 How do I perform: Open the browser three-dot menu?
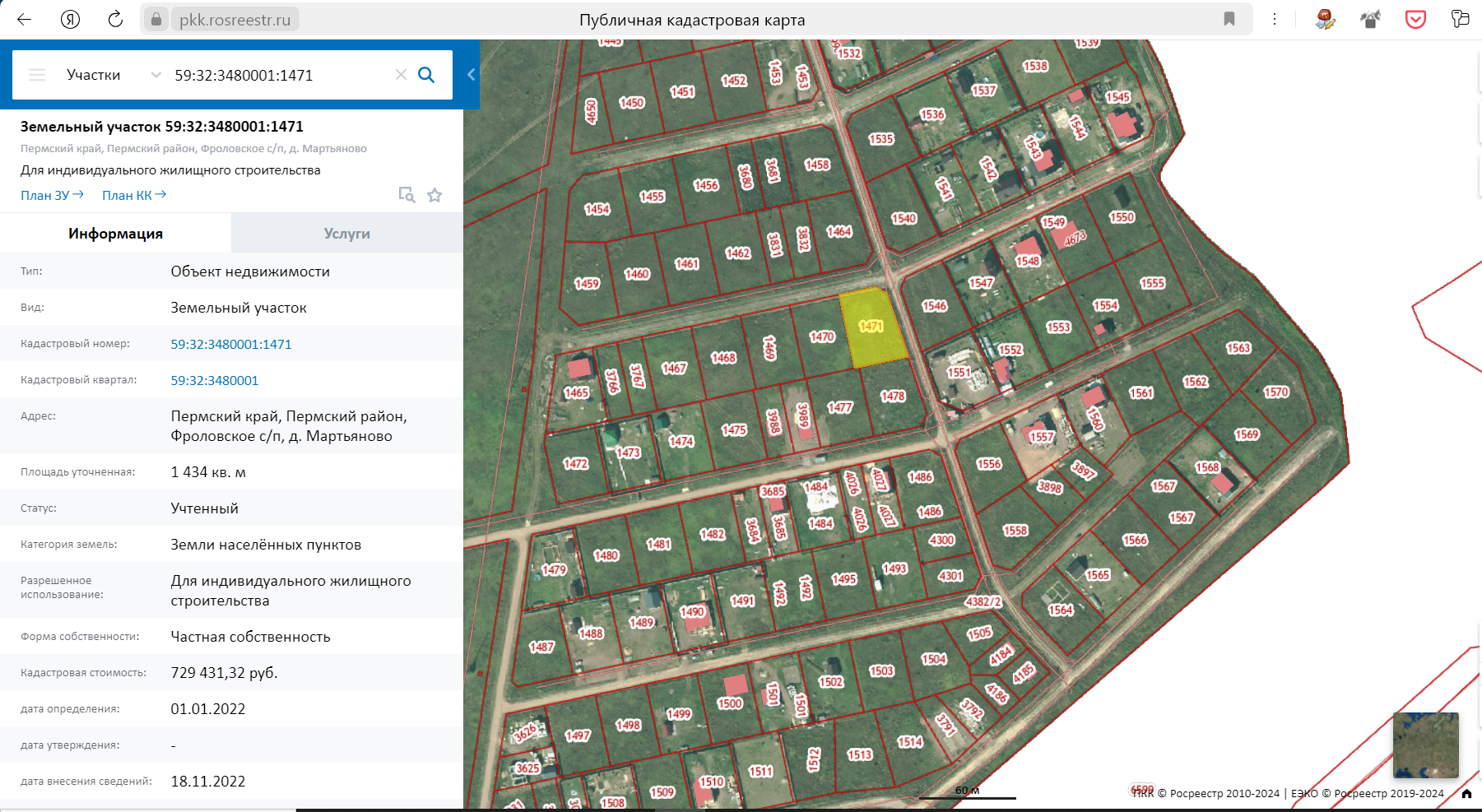click(x=1275, y=19)
